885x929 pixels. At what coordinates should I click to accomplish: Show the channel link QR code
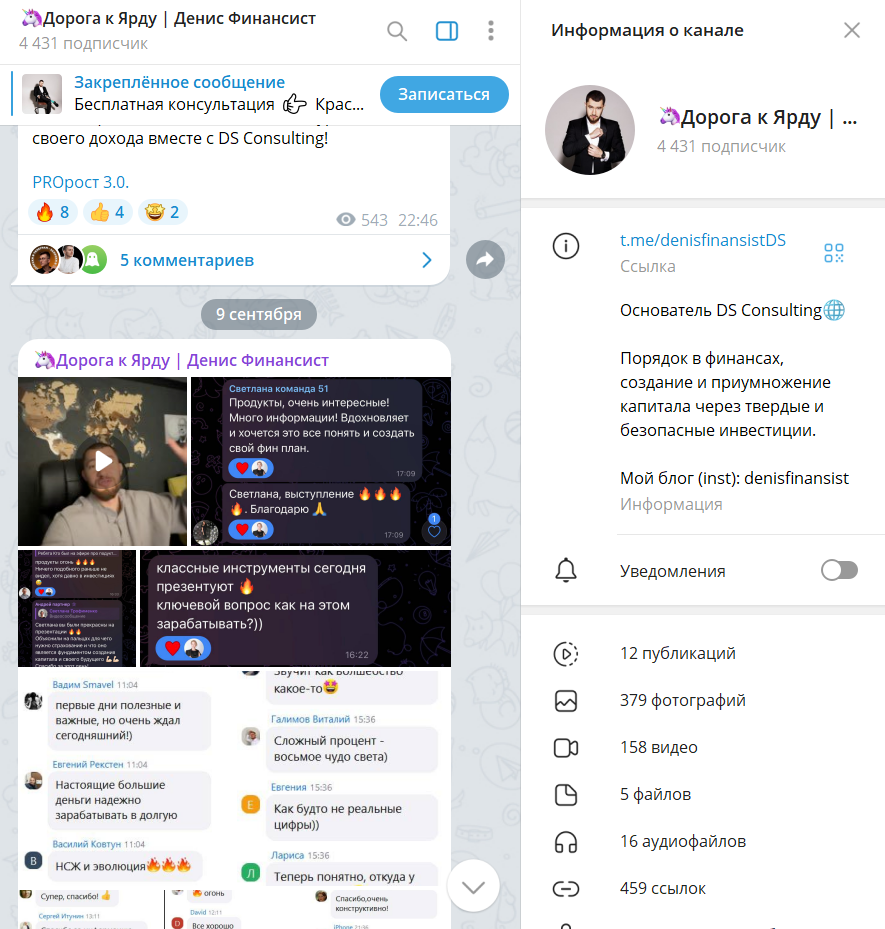[833, 253]
